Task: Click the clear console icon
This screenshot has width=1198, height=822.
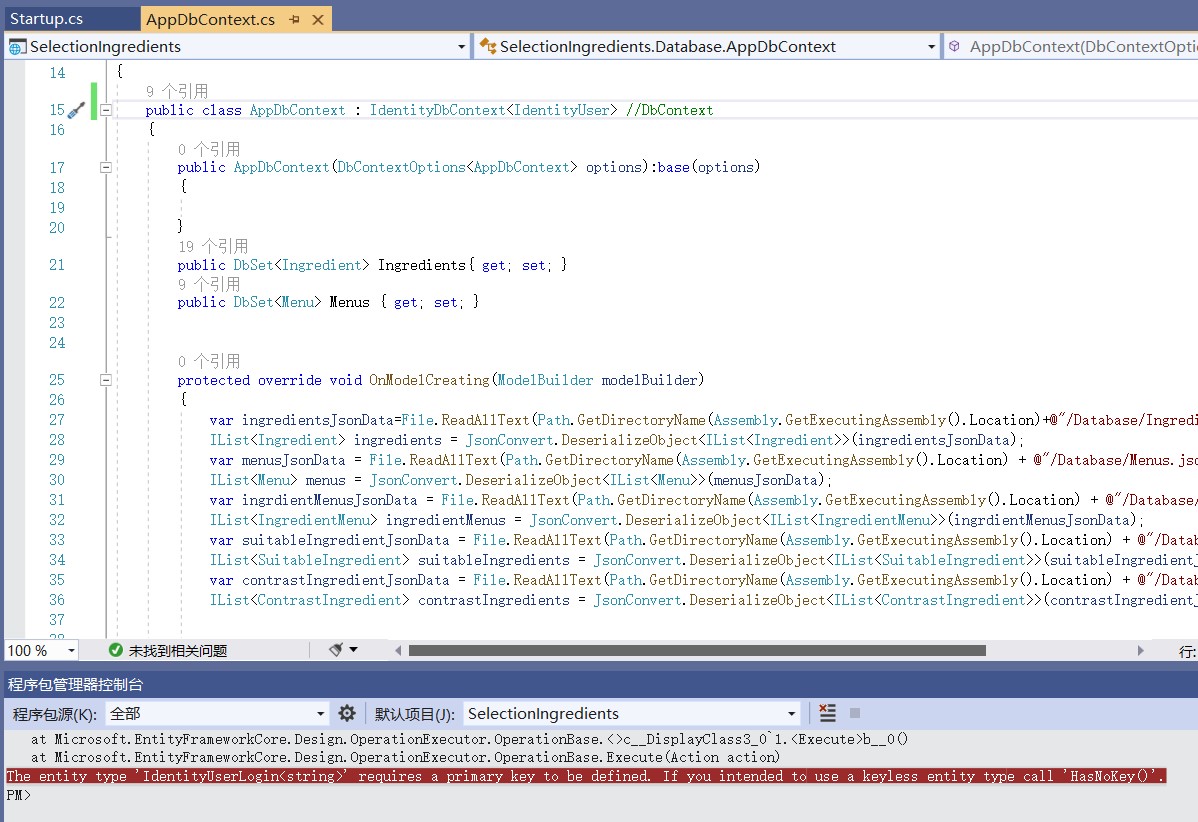Action: [827, 713]
